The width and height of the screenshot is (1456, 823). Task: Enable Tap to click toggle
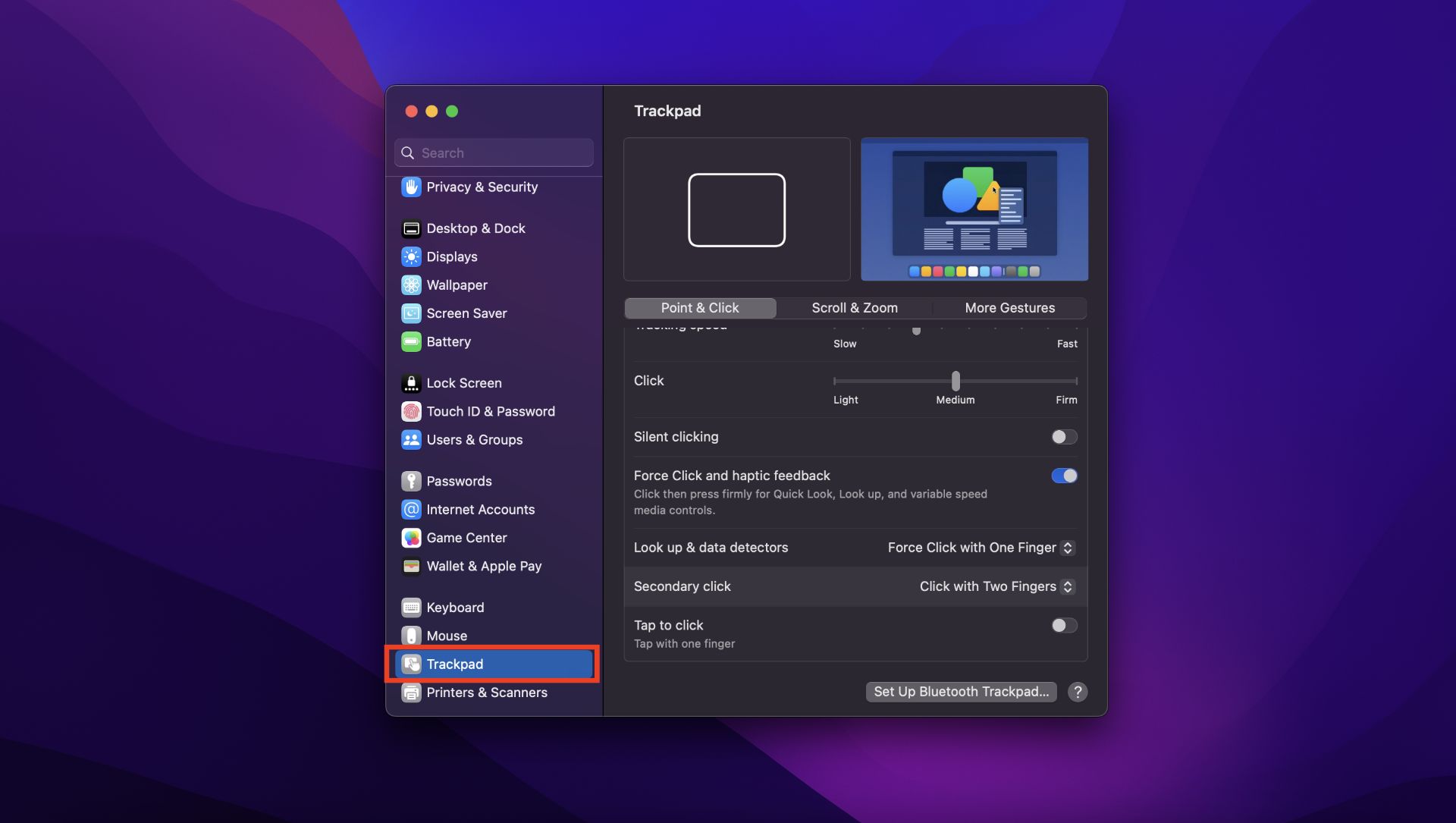pyautogui.click(x=1064, y=625)
